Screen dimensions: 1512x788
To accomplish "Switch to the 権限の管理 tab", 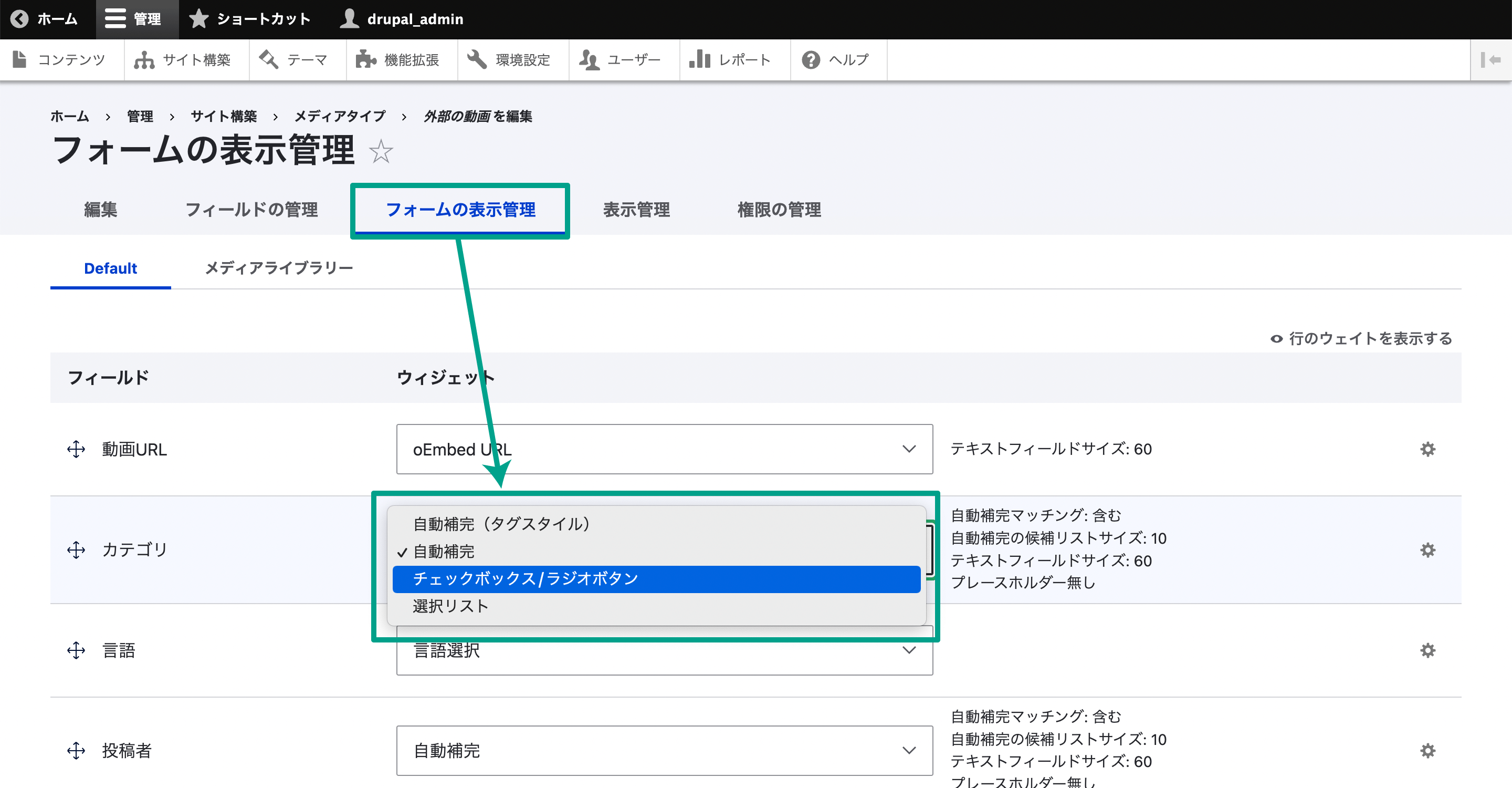I will click(x=779, y=210).
